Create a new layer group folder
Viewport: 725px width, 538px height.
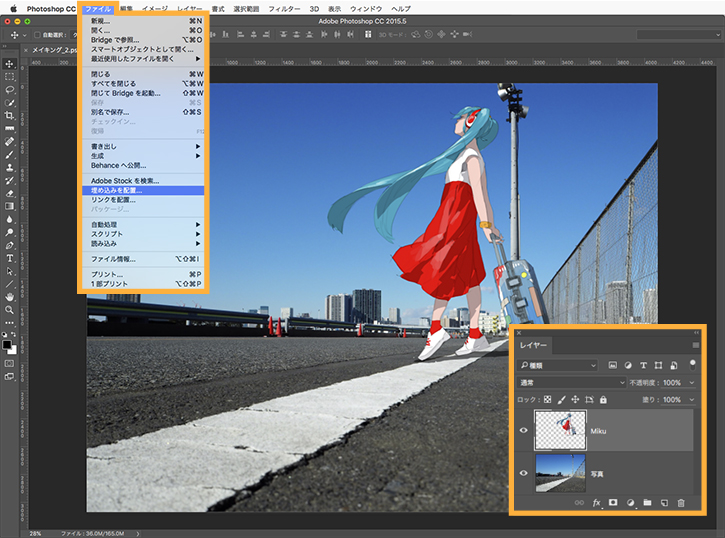click(x=647, y=502)
